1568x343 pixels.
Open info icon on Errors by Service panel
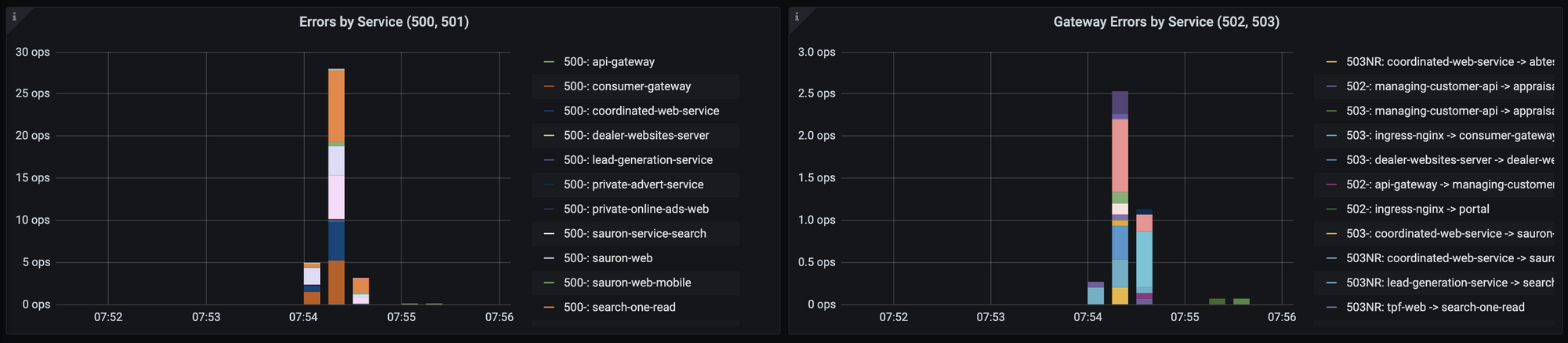click(x=14, y=16)
